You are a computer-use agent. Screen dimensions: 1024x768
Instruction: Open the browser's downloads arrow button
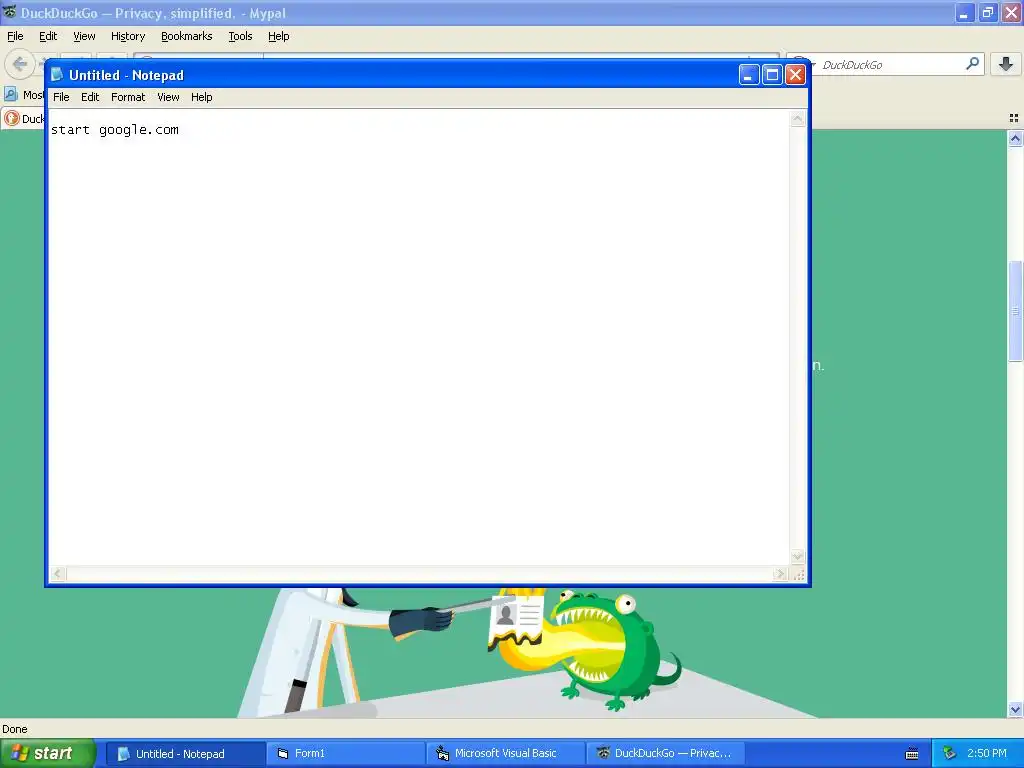point(1006,64)
